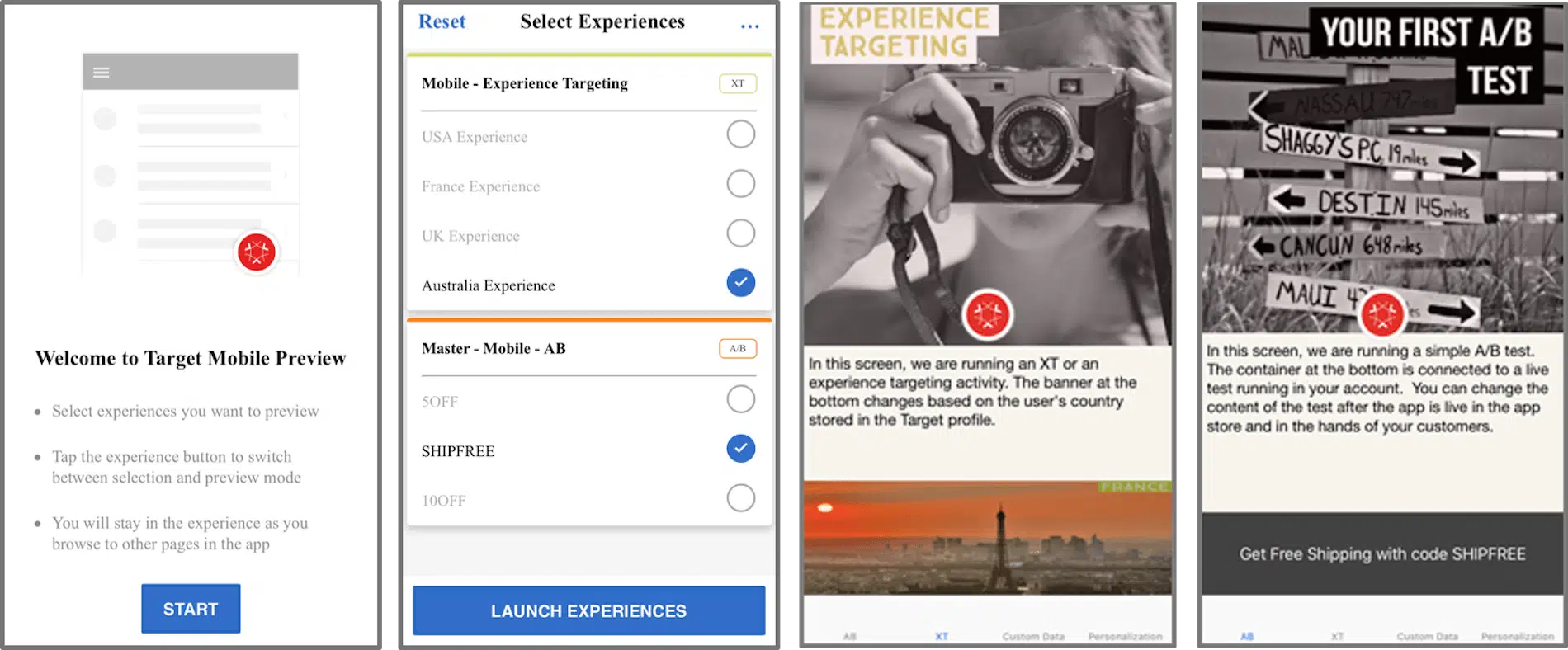Screen dimensions: 1568x650
Task: Click Get Free Shipping with code SHIPFREE banner
Action: pyautogui.click(x=1382, y=553)
